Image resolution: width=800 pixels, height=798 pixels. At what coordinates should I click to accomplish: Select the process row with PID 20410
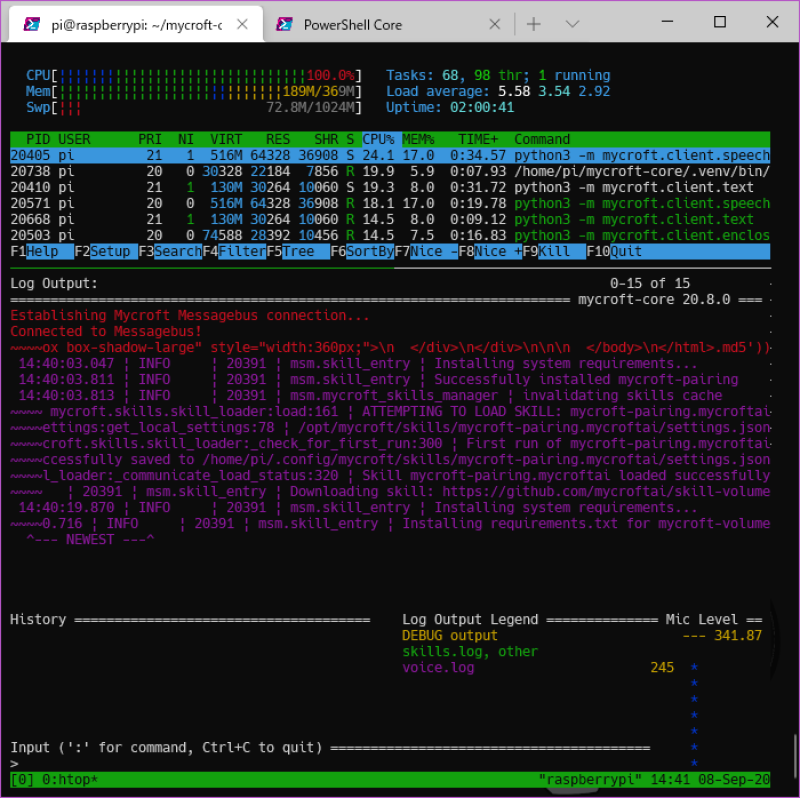tap(390, 187)
